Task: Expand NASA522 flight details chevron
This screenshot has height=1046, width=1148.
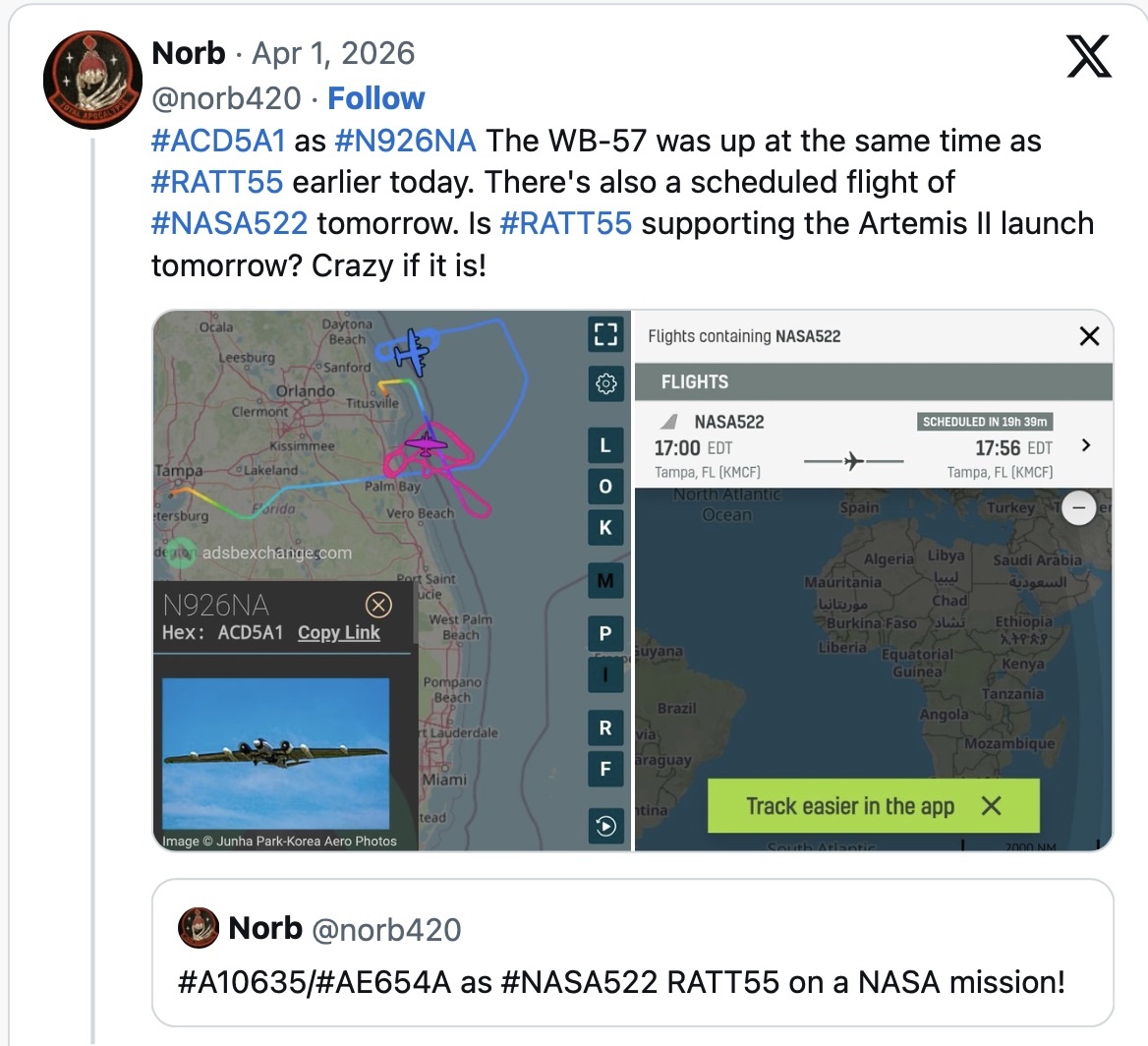Action: click(x=1085, y=445)
